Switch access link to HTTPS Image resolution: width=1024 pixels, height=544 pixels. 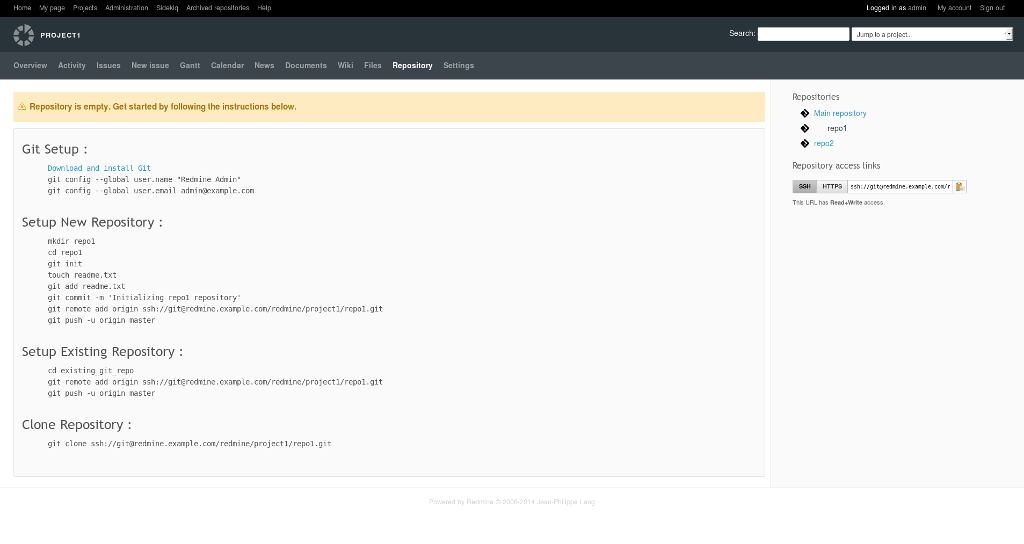coord(832,187)
